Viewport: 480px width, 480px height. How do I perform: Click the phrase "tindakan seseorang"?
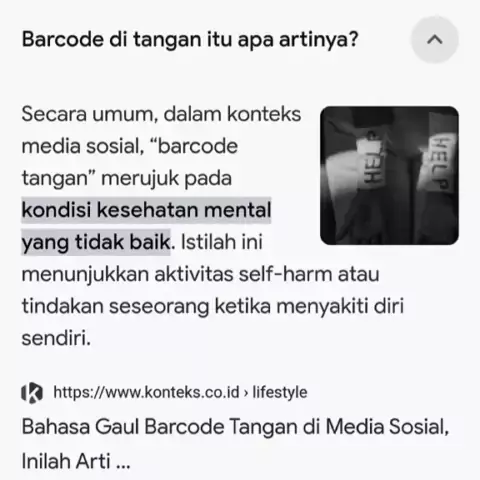[x=116, y=306]
